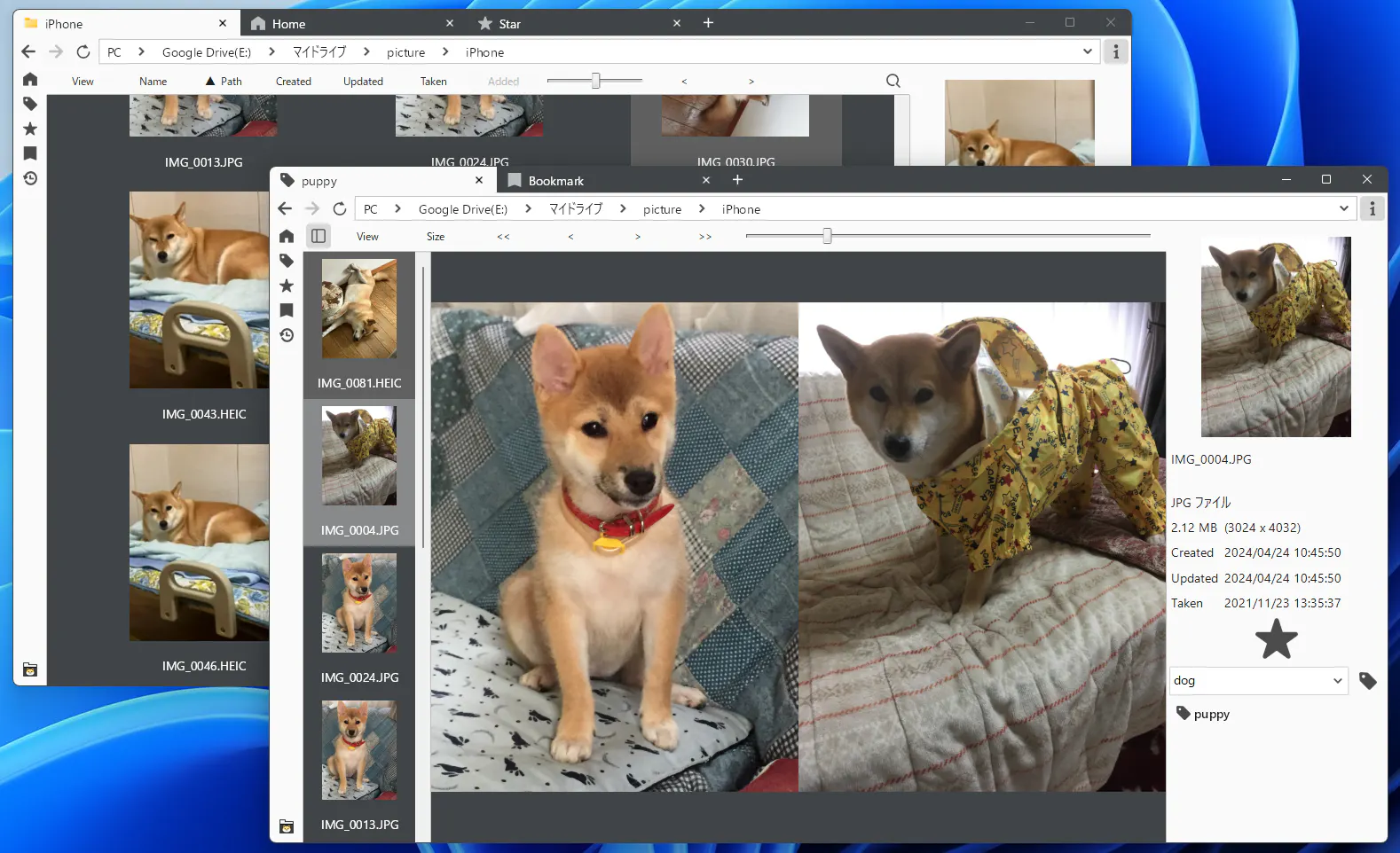Viewport: 1400px width, 853px height.
Task: Click the back arrow in the rear window
Action: [x=28, y=51]
